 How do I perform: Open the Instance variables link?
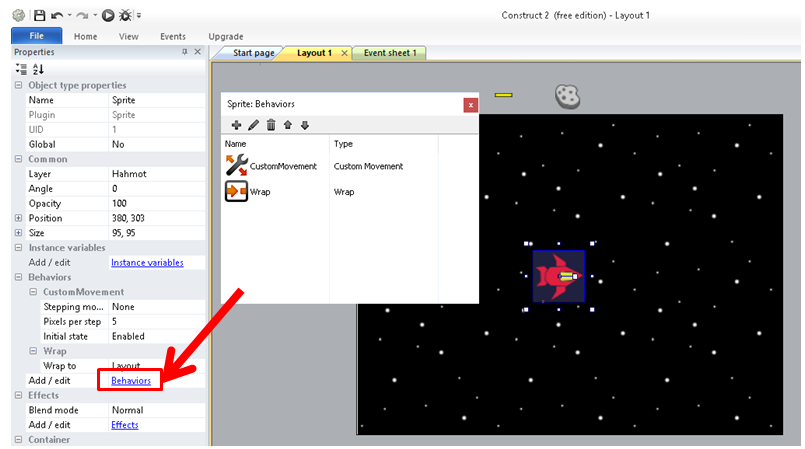147,263
